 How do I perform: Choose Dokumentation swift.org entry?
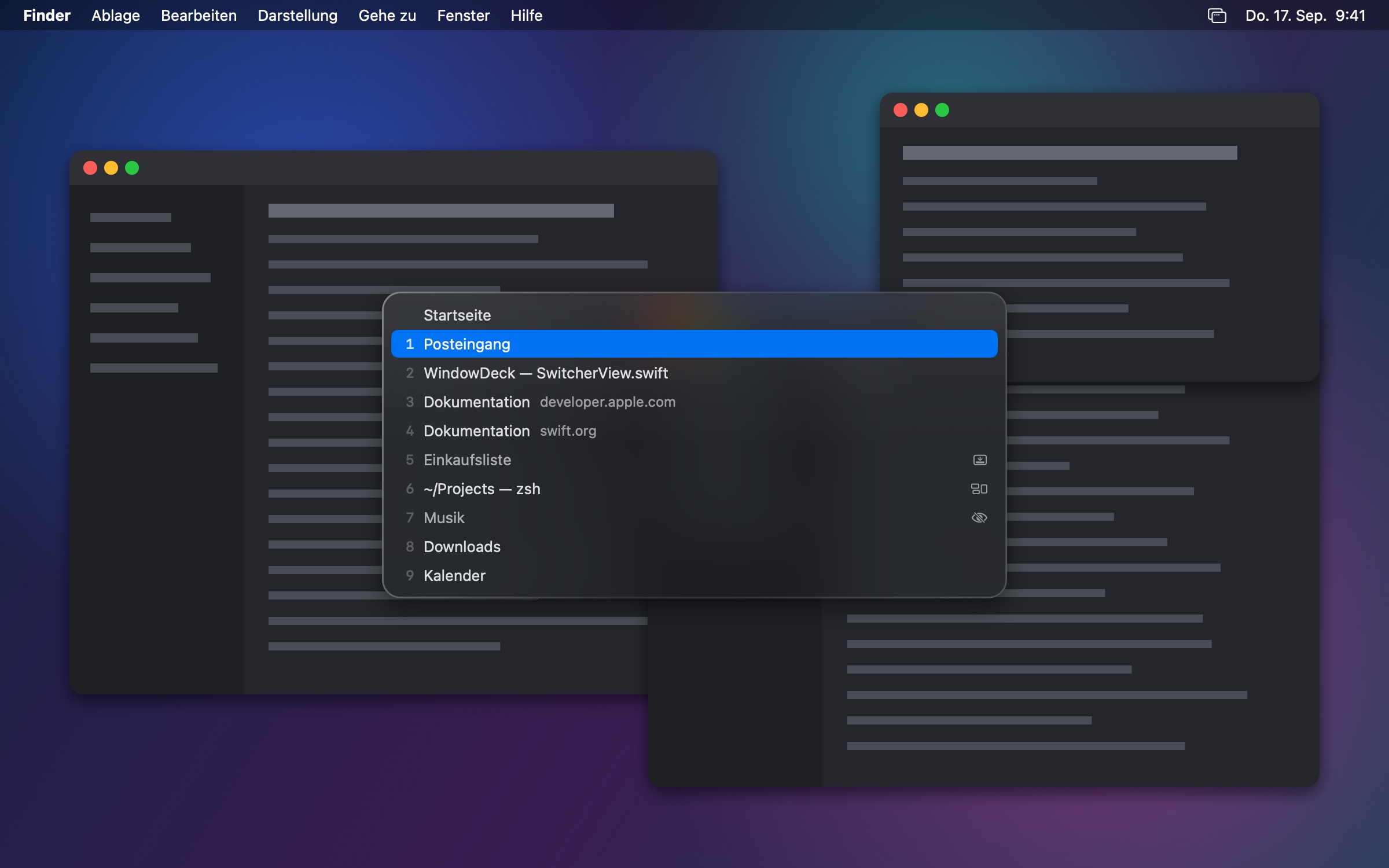(x=694, y=431)
